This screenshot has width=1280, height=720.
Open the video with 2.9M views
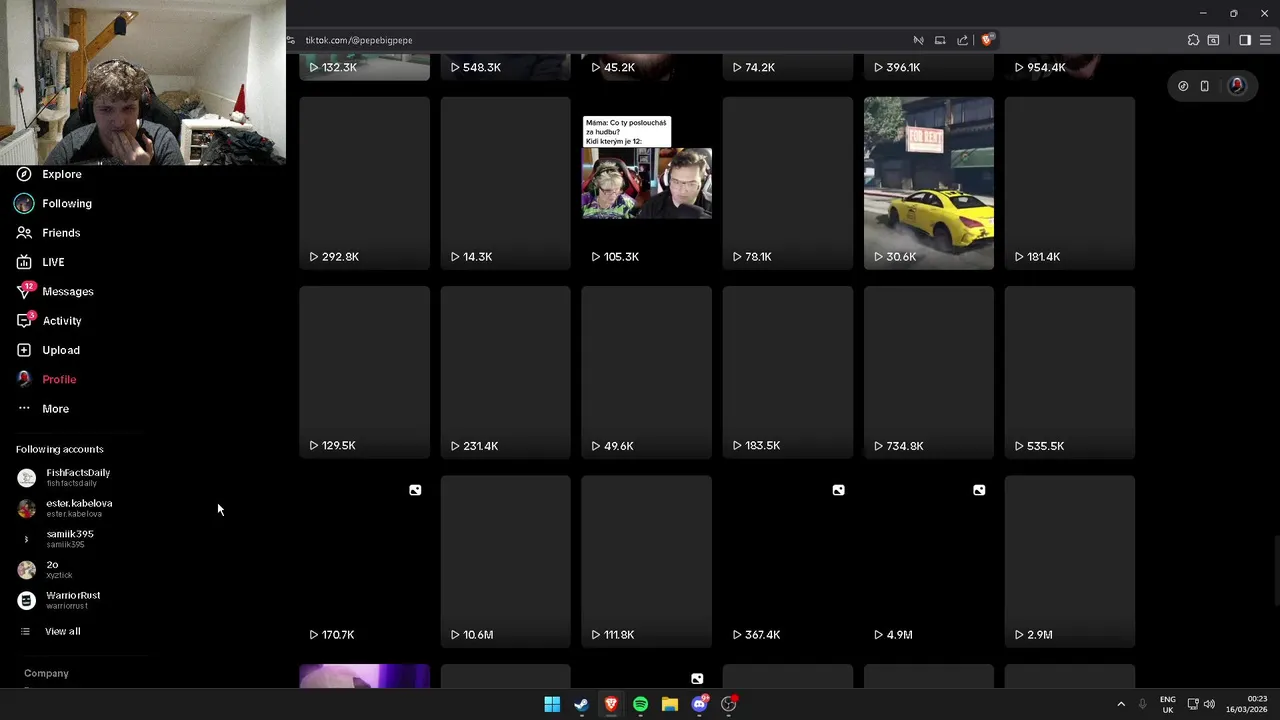click(x=1070, y=561)
